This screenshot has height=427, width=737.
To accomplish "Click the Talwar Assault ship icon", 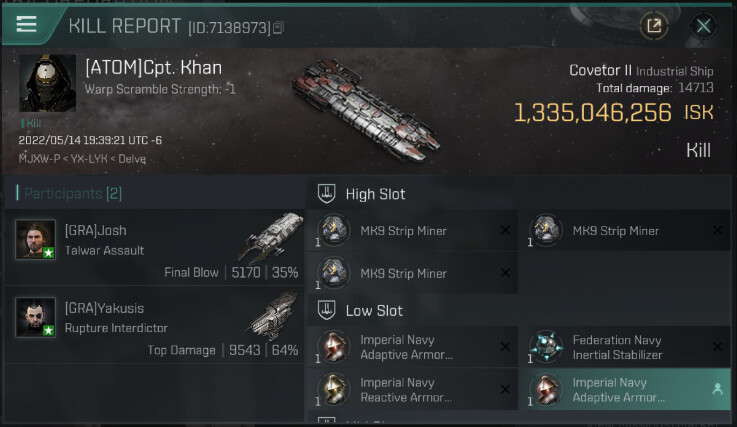I will tap(271, 237).
